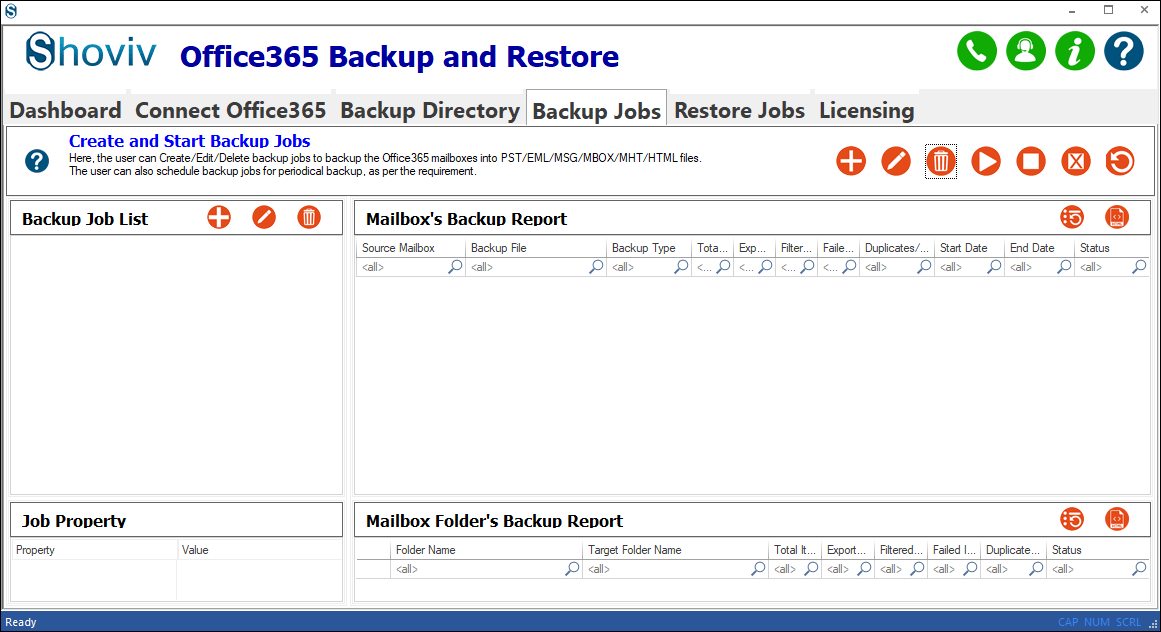Open the Licensing tab

pos(866,110)
